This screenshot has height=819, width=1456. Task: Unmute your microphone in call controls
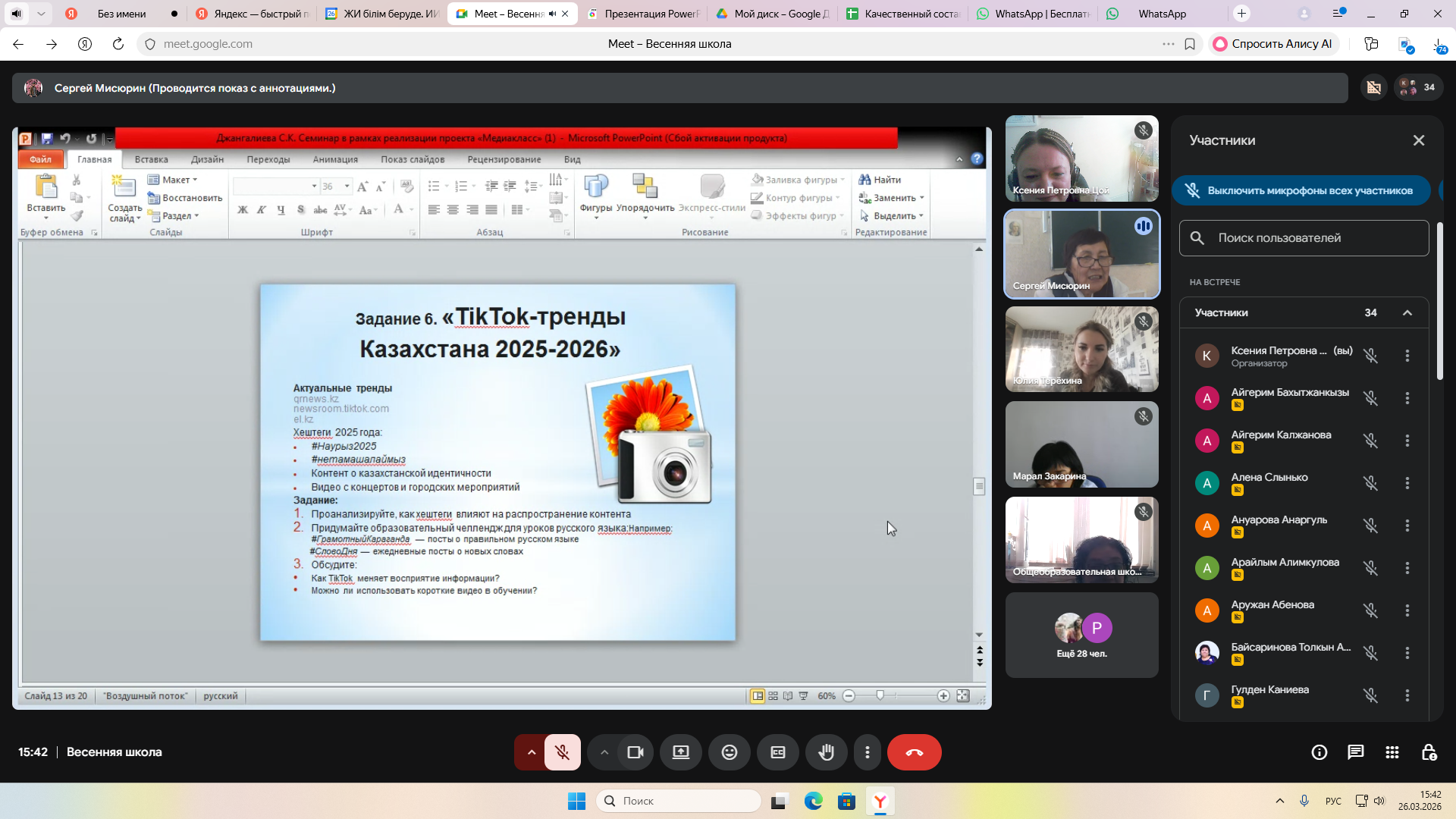pos(562,752)
